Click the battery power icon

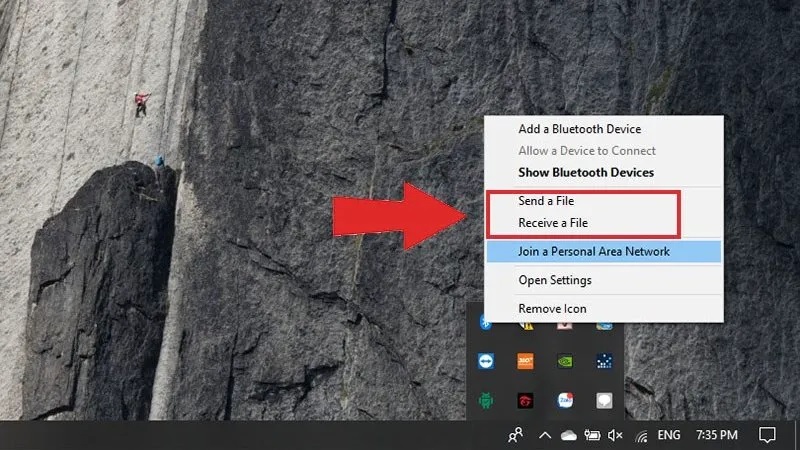591,435
